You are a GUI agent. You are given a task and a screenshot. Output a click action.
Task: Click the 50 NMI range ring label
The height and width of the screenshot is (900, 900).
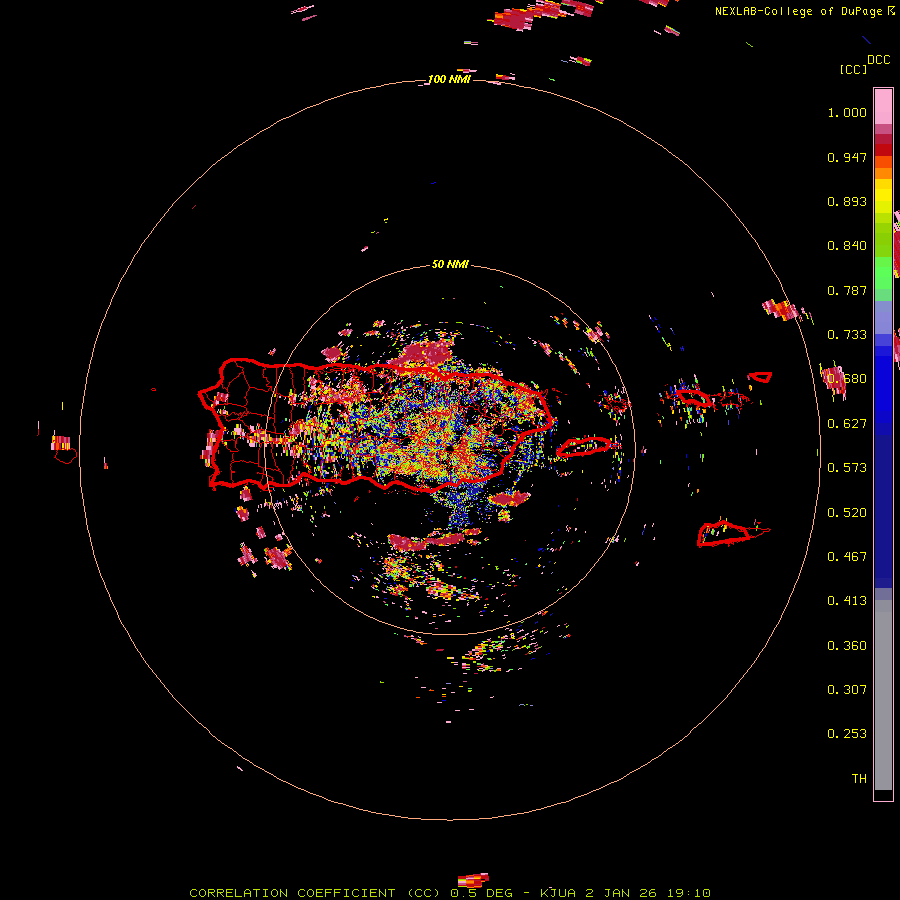click(x=450, y=265)
